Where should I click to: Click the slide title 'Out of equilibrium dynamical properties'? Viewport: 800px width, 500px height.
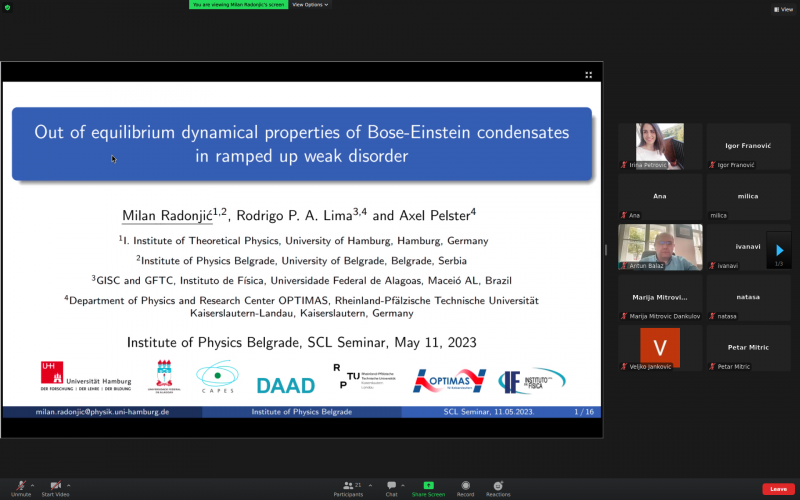tap(302, 144)
